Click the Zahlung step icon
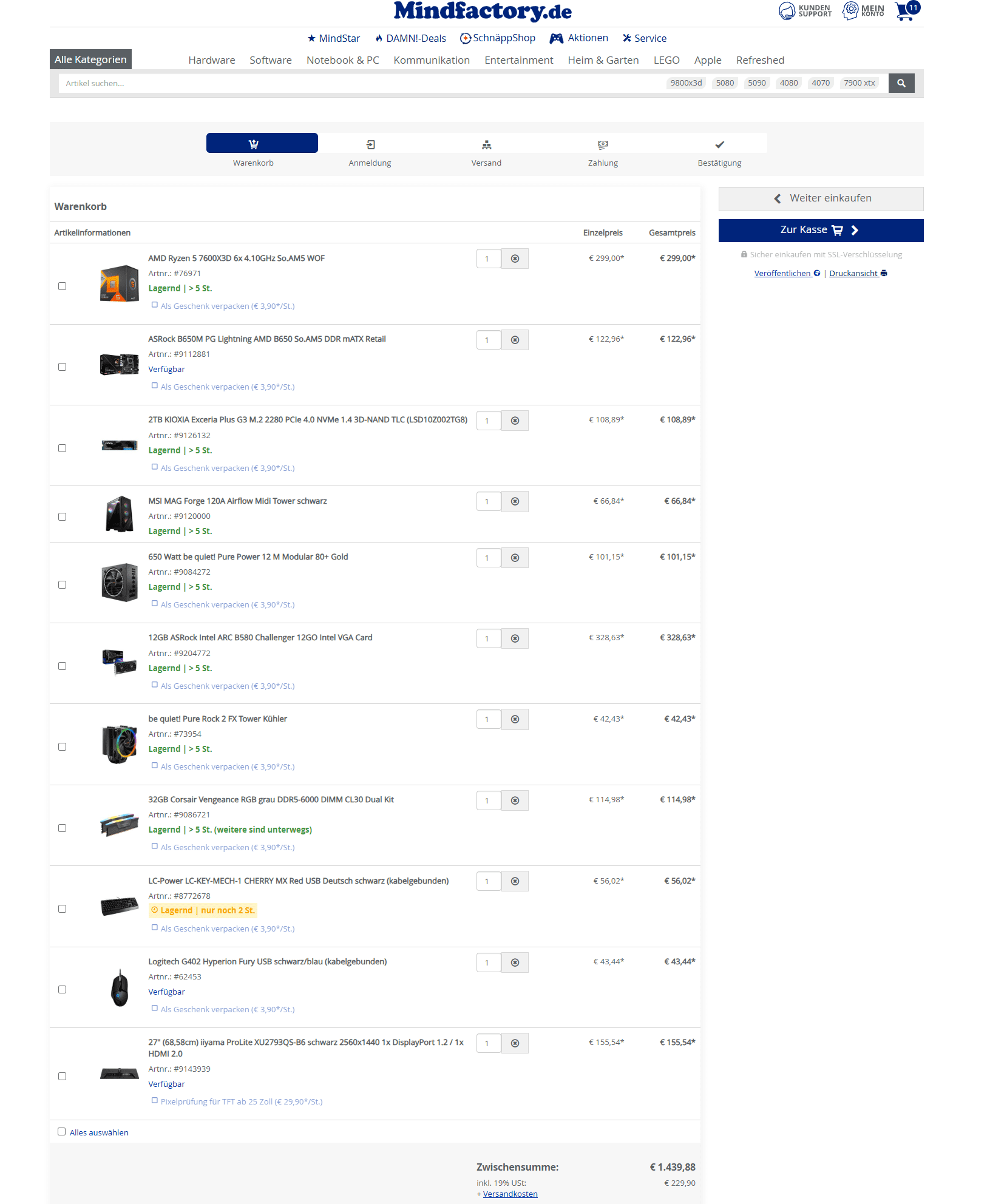The height and width of the screenshot is (1204, 1007). pyautogui.click(x=603, y=144)
